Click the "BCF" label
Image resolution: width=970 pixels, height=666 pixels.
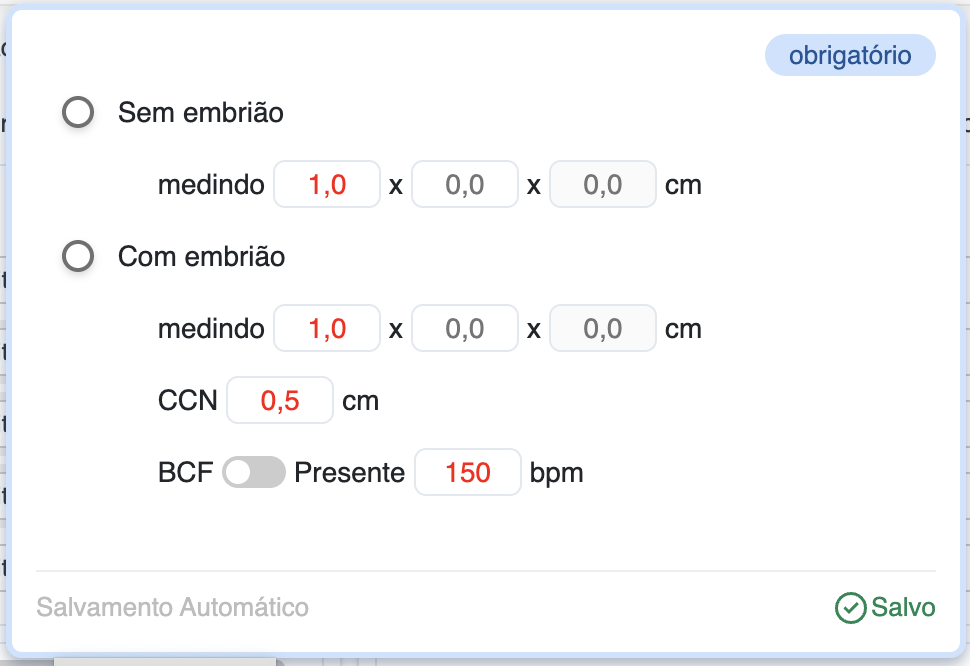[x=186, y=473]
